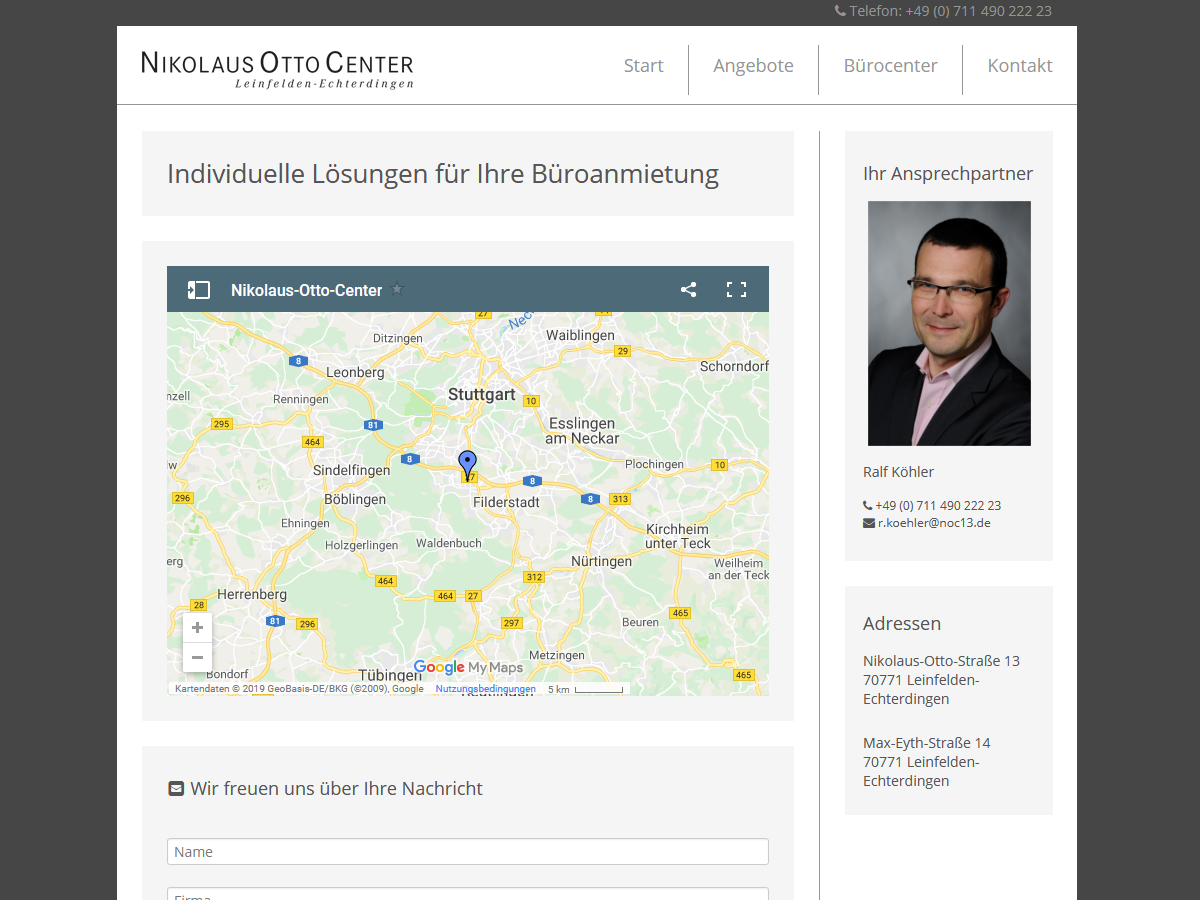This screenshot has width=1200, height=900.
Task: Click the phone icon in the top bar
Action: point(840,11)
